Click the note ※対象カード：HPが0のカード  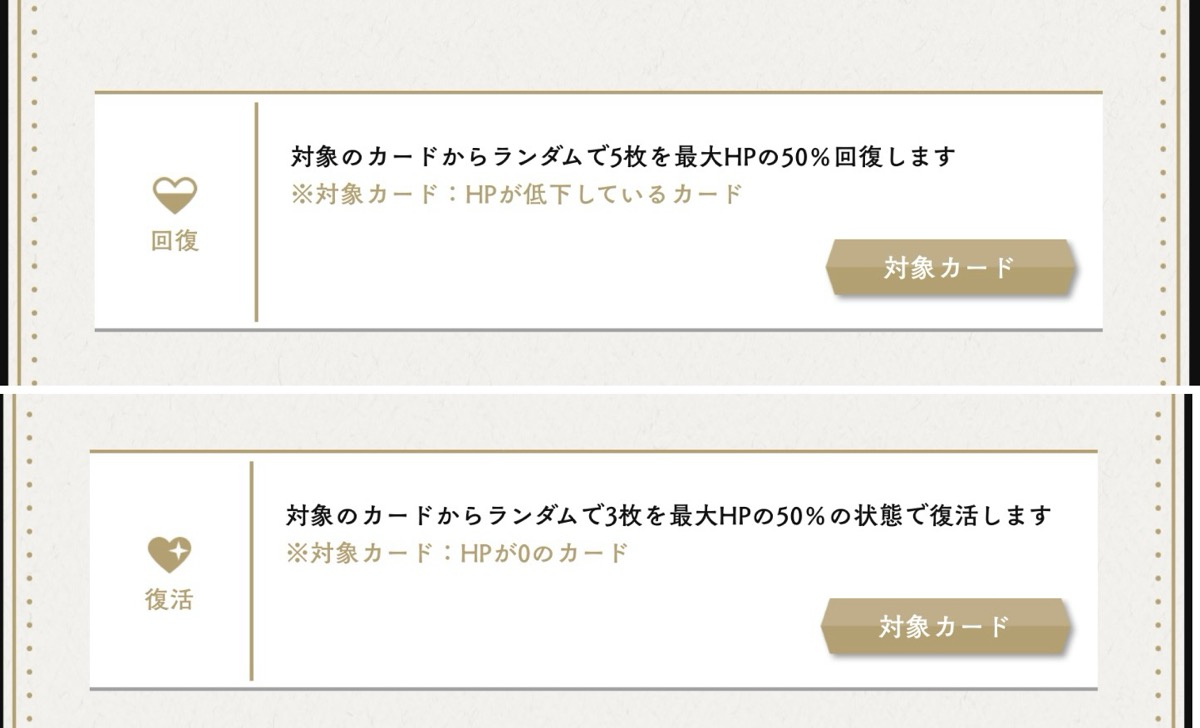(457, 553)
